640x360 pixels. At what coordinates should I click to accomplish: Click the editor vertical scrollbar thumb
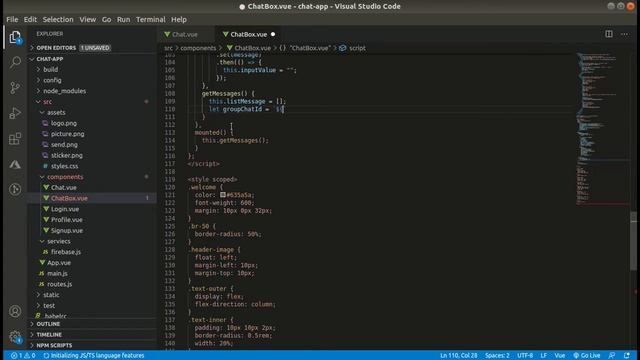coord(633,241)
